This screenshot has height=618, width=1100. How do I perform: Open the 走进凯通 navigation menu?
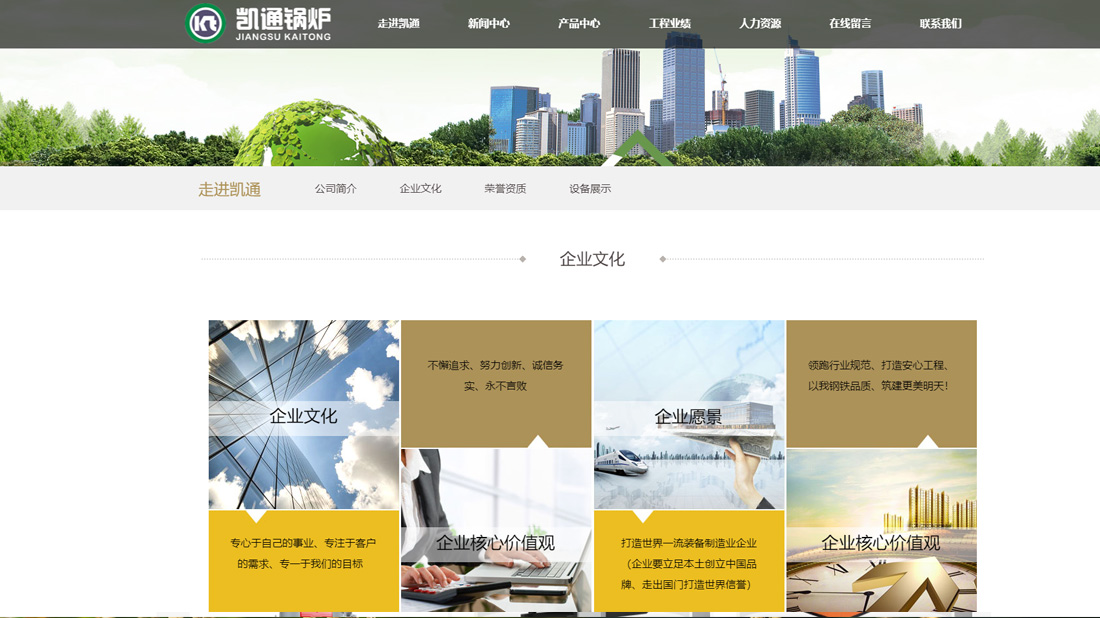tap(398, 22)
